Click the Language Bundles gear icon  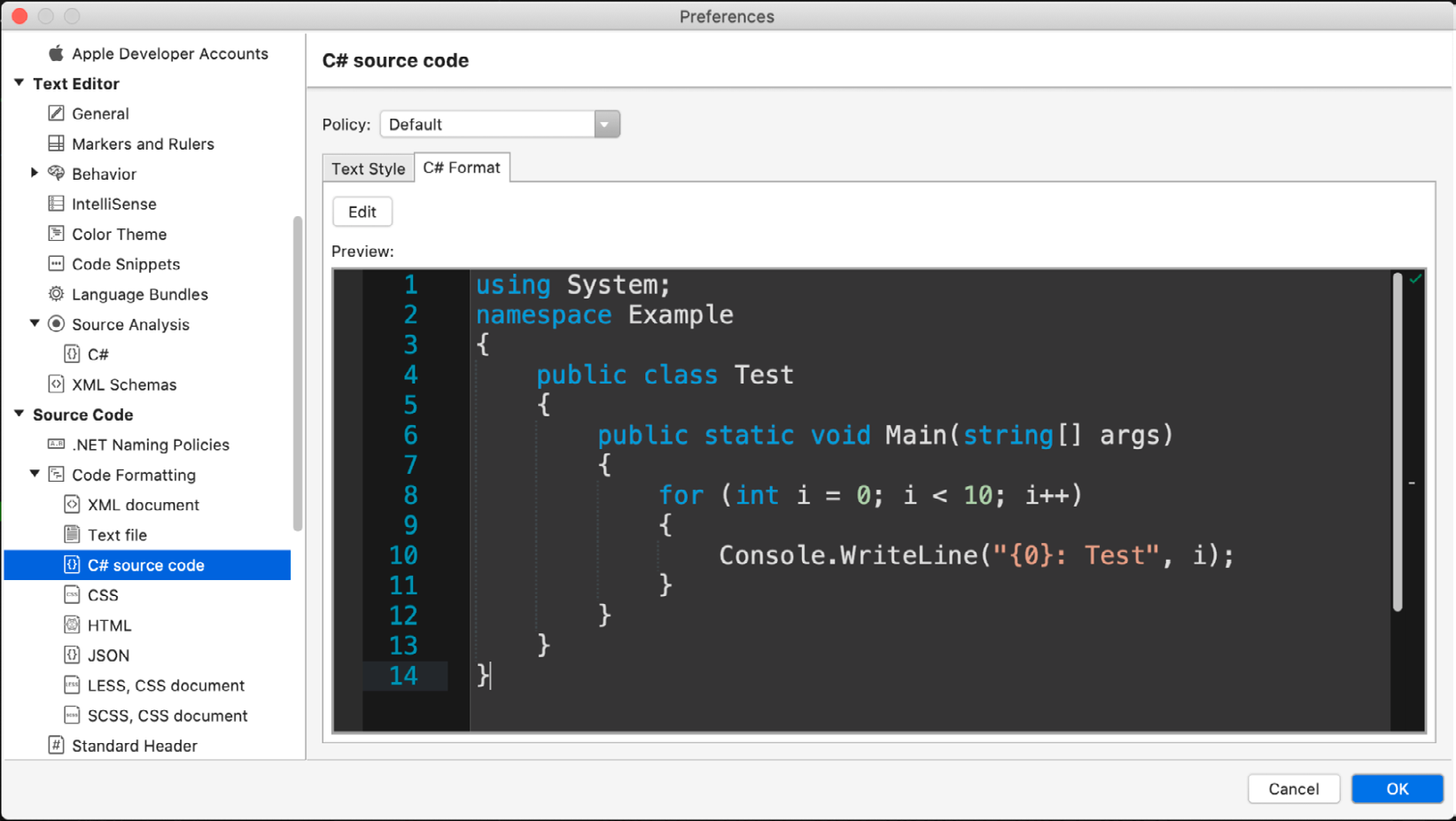click(x=56, y=294)
